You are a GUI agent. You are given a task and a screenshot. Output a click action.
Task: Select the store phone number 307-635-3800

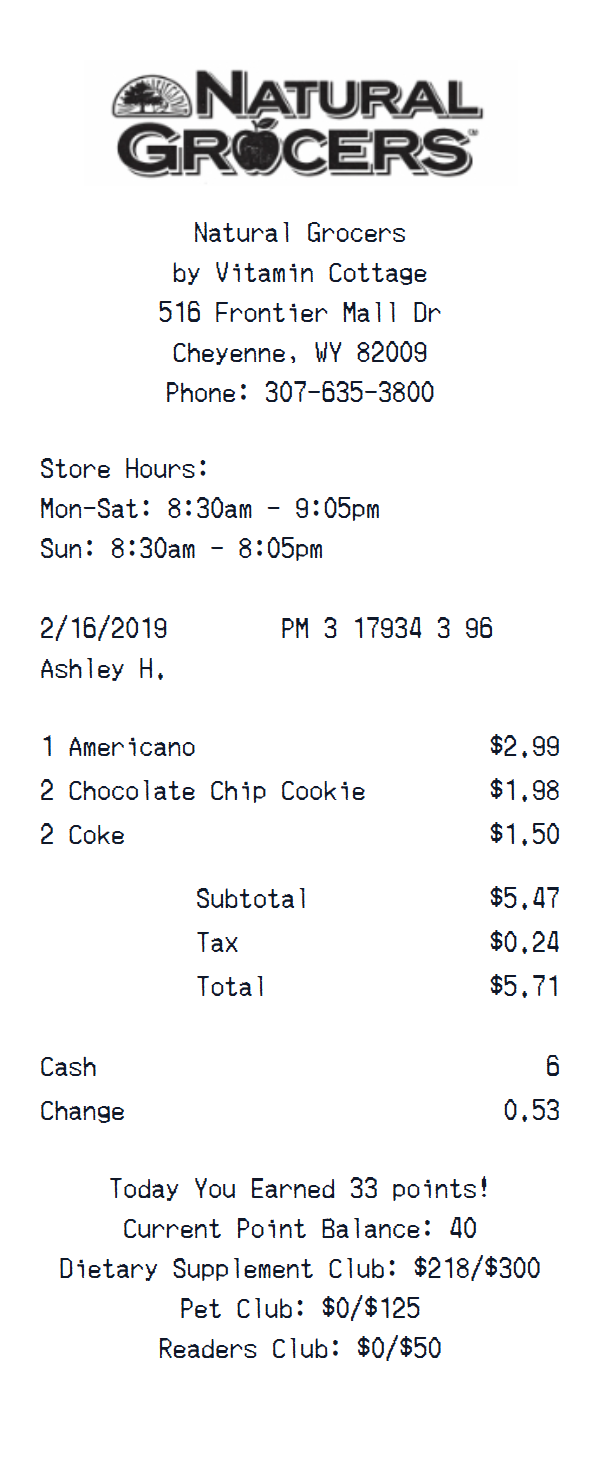click(x=349, y=393)
